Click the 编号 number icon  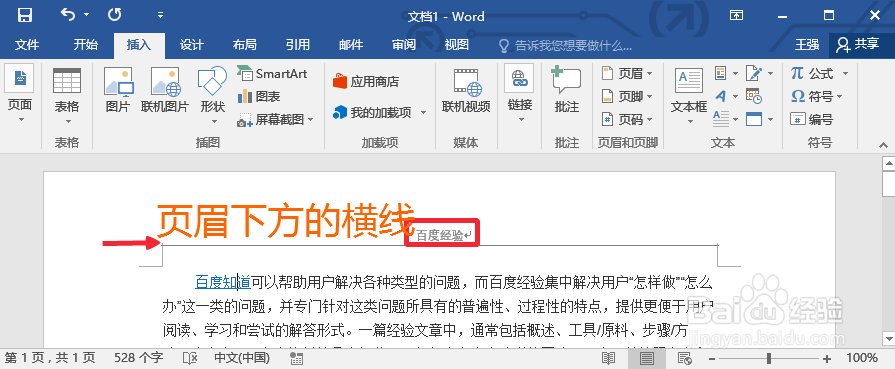(812, 119)
